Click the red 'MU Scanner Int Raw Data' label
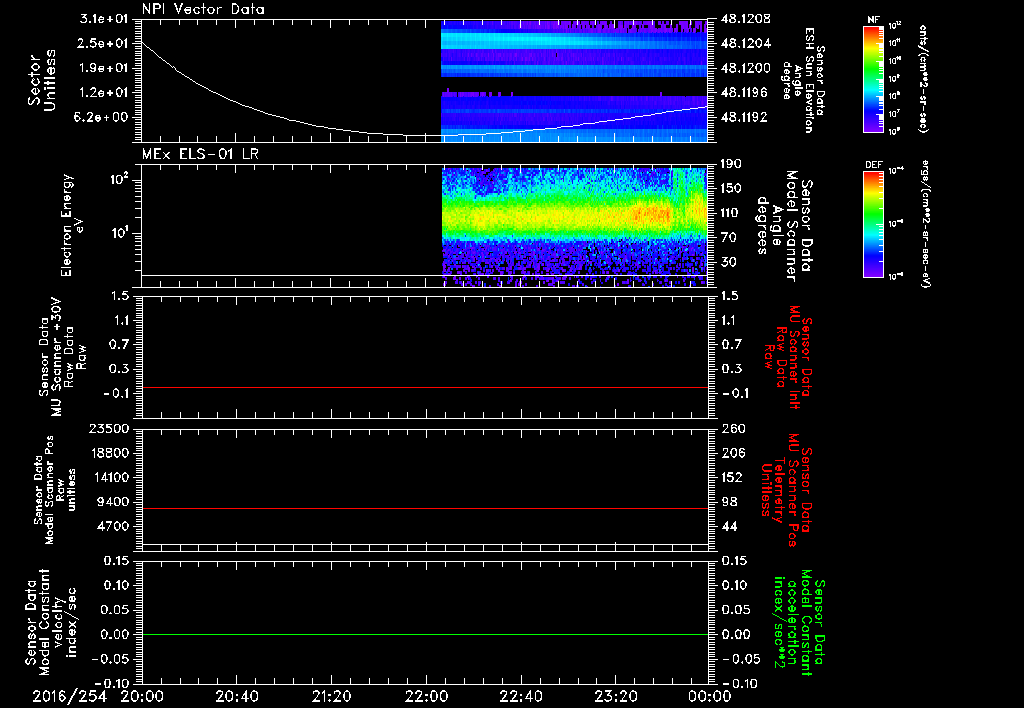This screenshot has width=1024, height=708. pos(787,357)
